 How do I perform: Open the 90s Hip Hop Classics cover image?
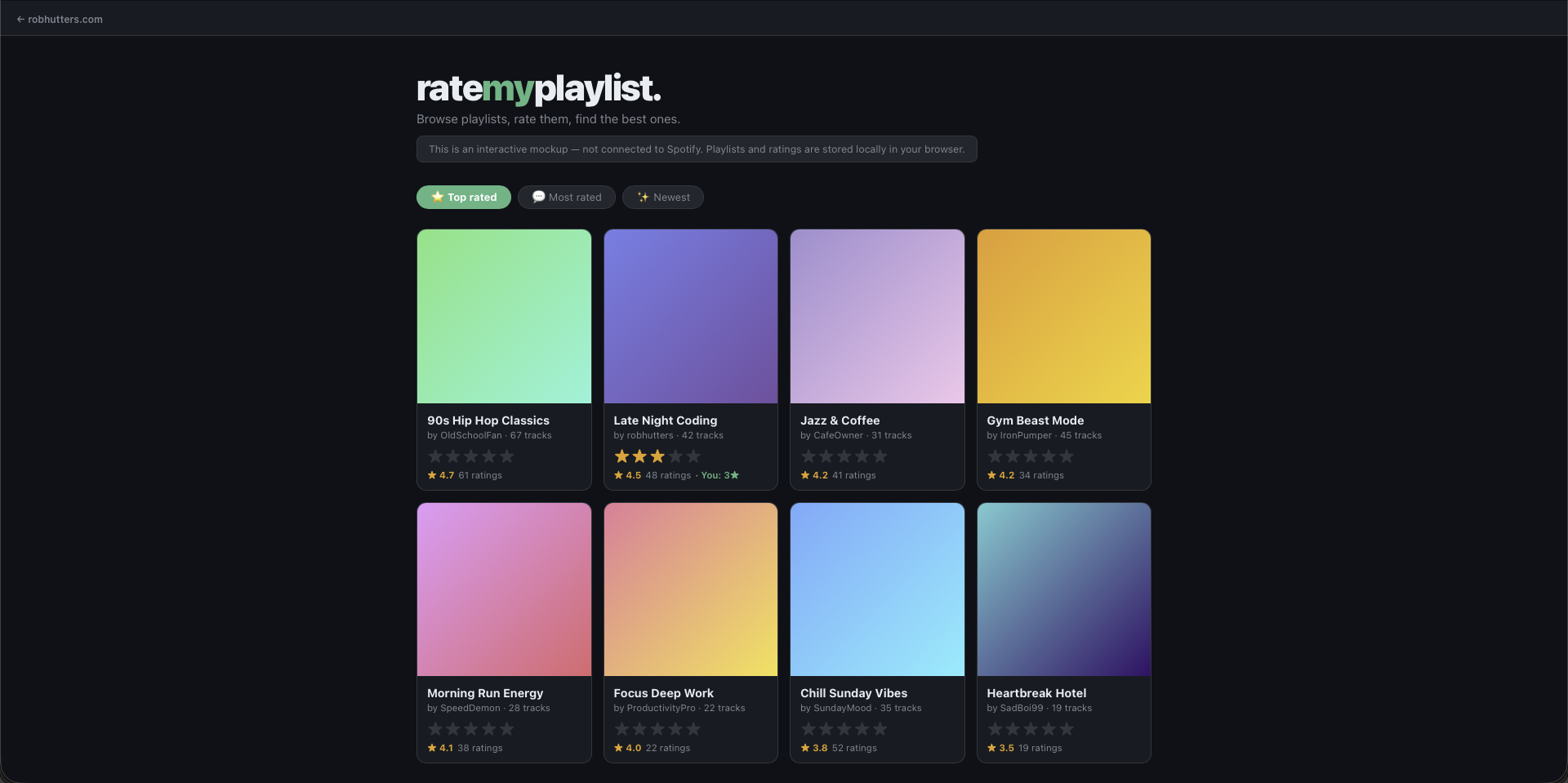tap(503, 316)
